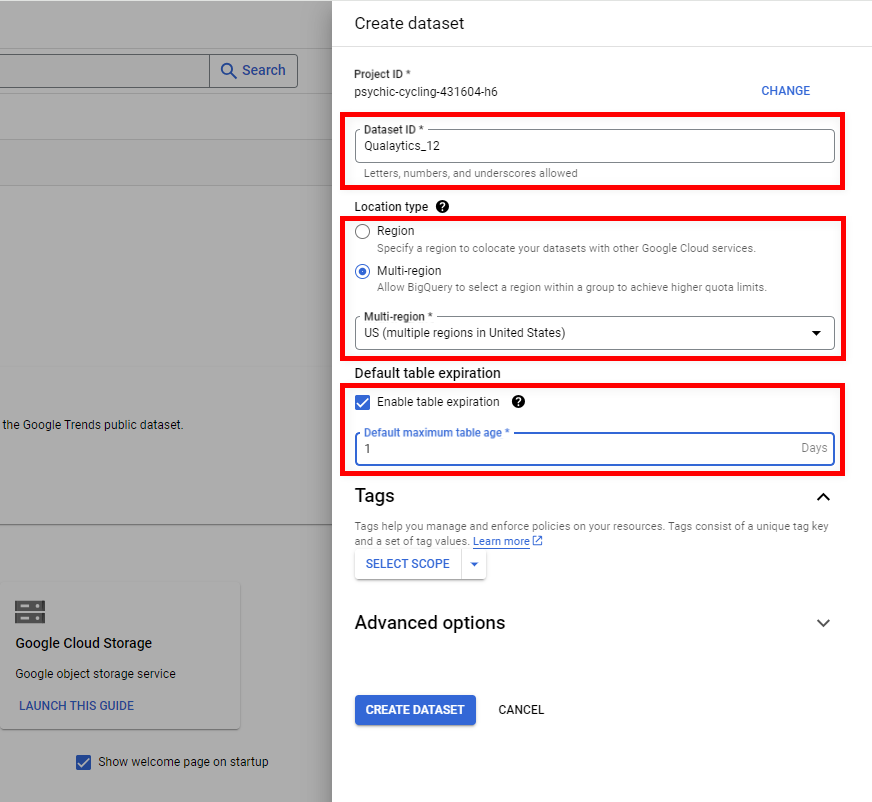872x802 pixels.
Task: Open the Create dataset panel title area
Action: click(x=407, y=23)
